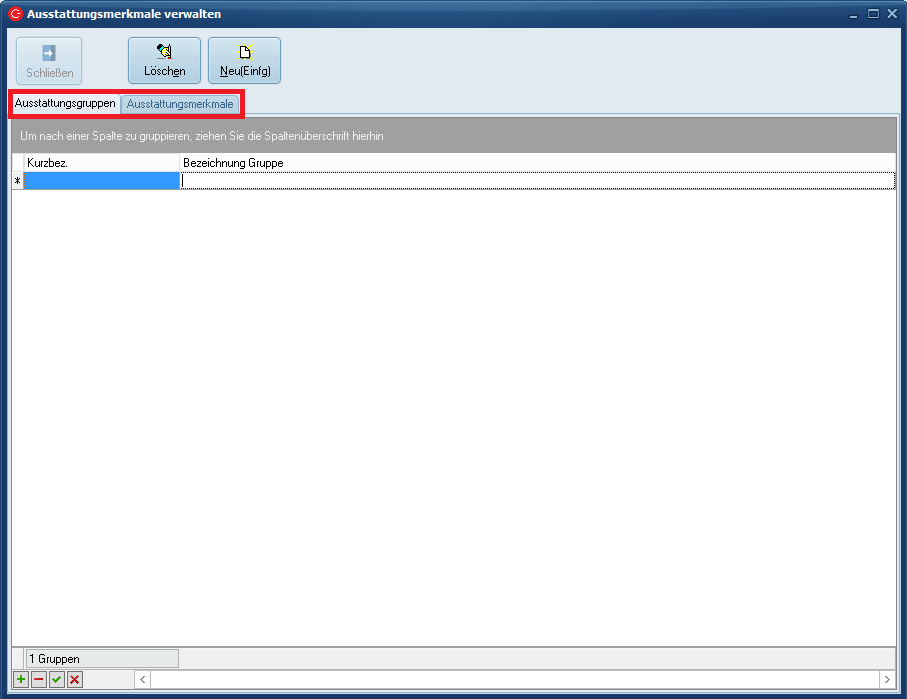Image resolution: width=907 pixels, height=699 pixels.
Task: Click the red minus delete-record icon
Action: click(39, 680)
